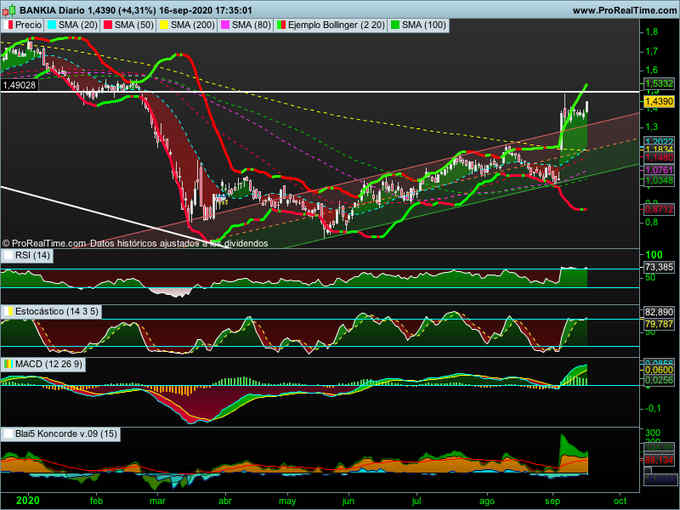Click the abr date axis label
The height and width of the screenshot is (510, 680).
click(x=225, y=500)
